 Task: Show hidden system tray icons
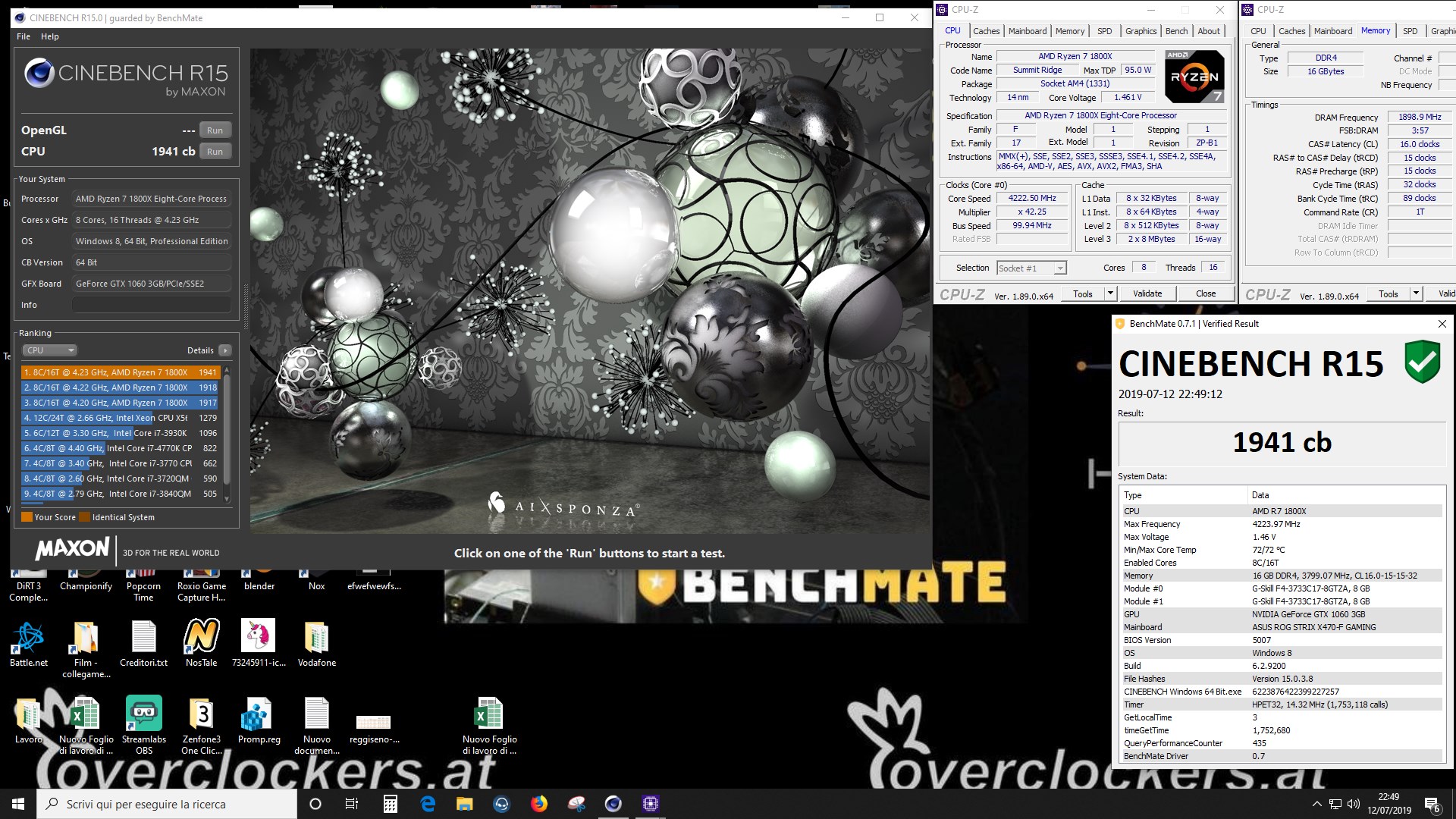(1316, 804)
